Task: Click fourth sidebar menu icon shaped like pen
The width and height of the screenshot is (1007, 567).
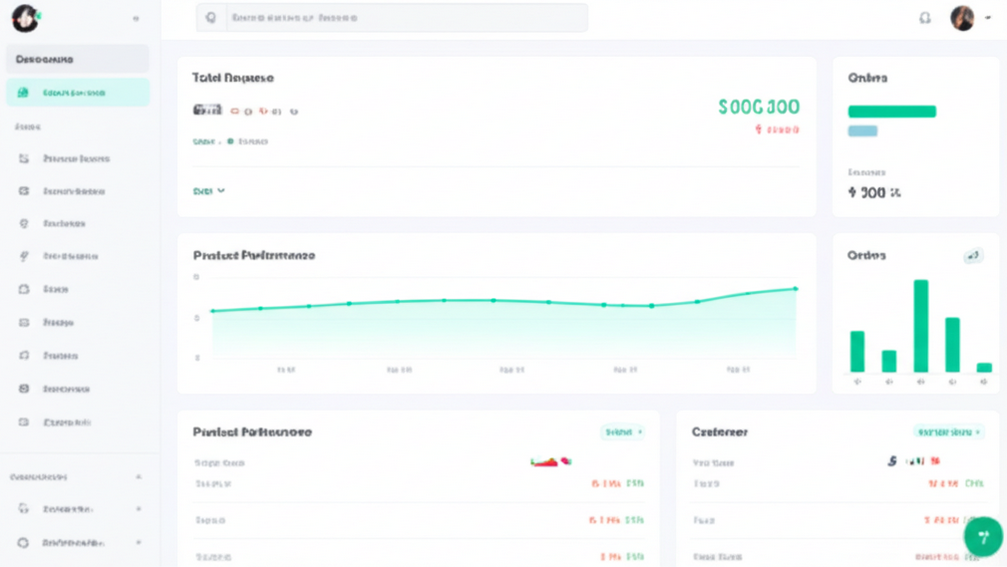Action: click(x=24, y=256)
